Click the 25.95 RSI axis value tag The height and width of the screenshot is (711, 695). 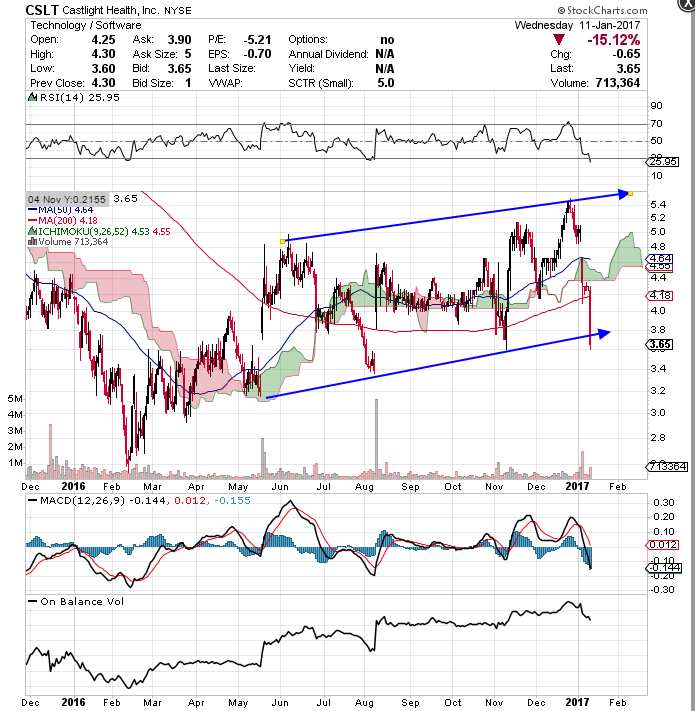coord(663,161)
